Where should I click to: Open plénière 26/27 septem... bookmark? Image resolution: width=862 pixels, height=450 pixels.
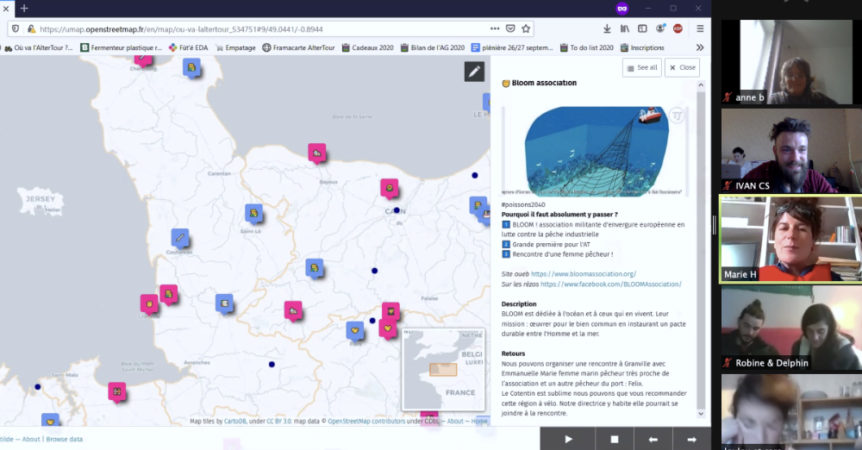512,48
